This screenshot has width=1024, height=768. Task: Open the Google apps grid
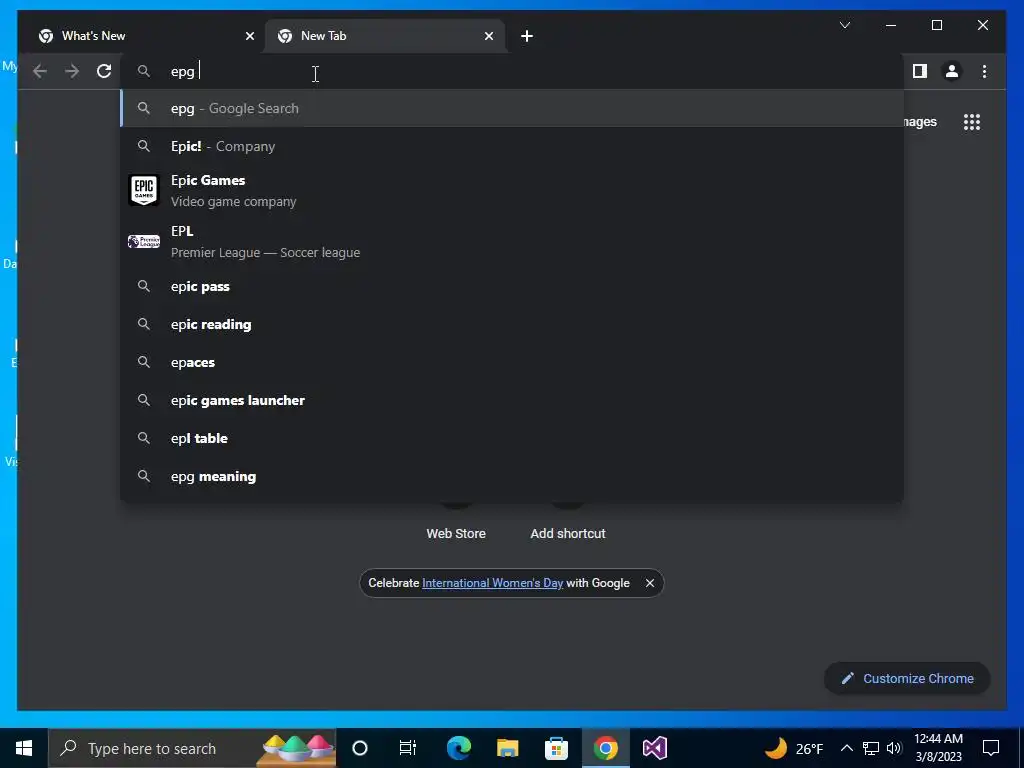(972, 122)
